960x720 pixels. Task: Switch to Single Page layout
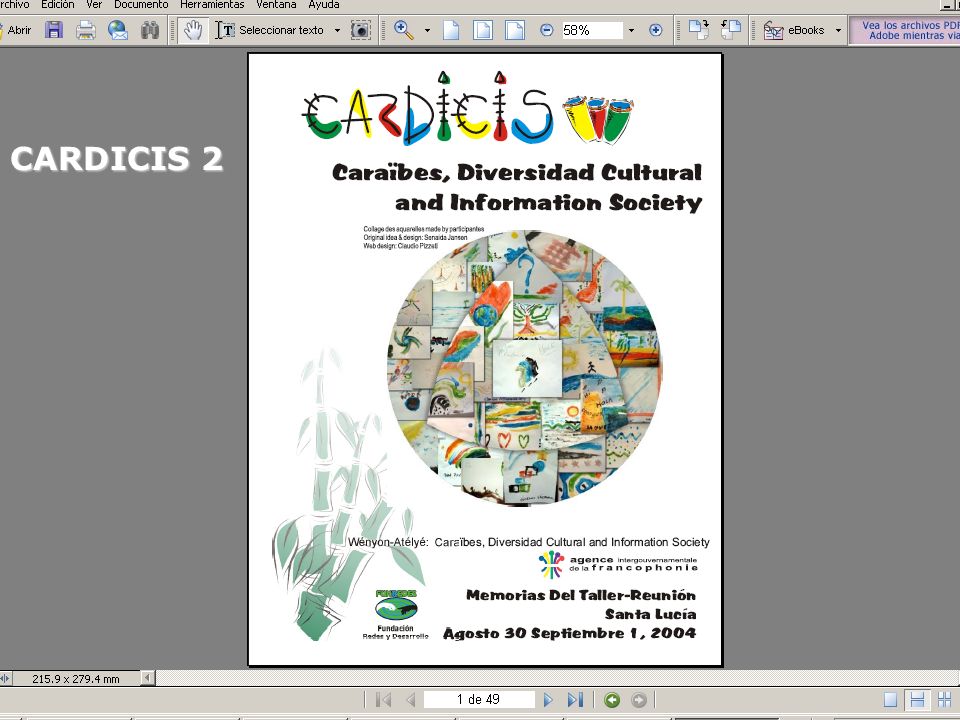(891, 700)
